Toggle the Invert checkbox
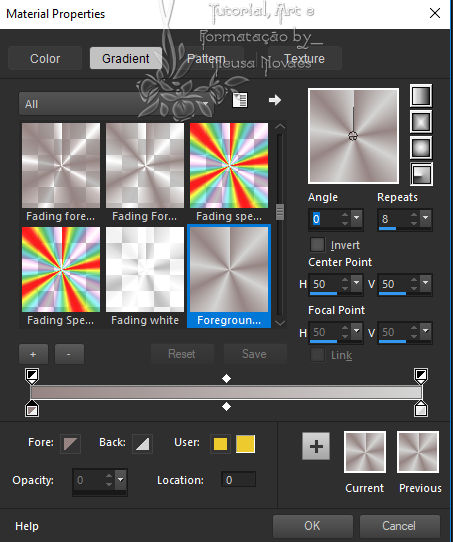This screenshot has height=542, width=453. tap(318, 245)
